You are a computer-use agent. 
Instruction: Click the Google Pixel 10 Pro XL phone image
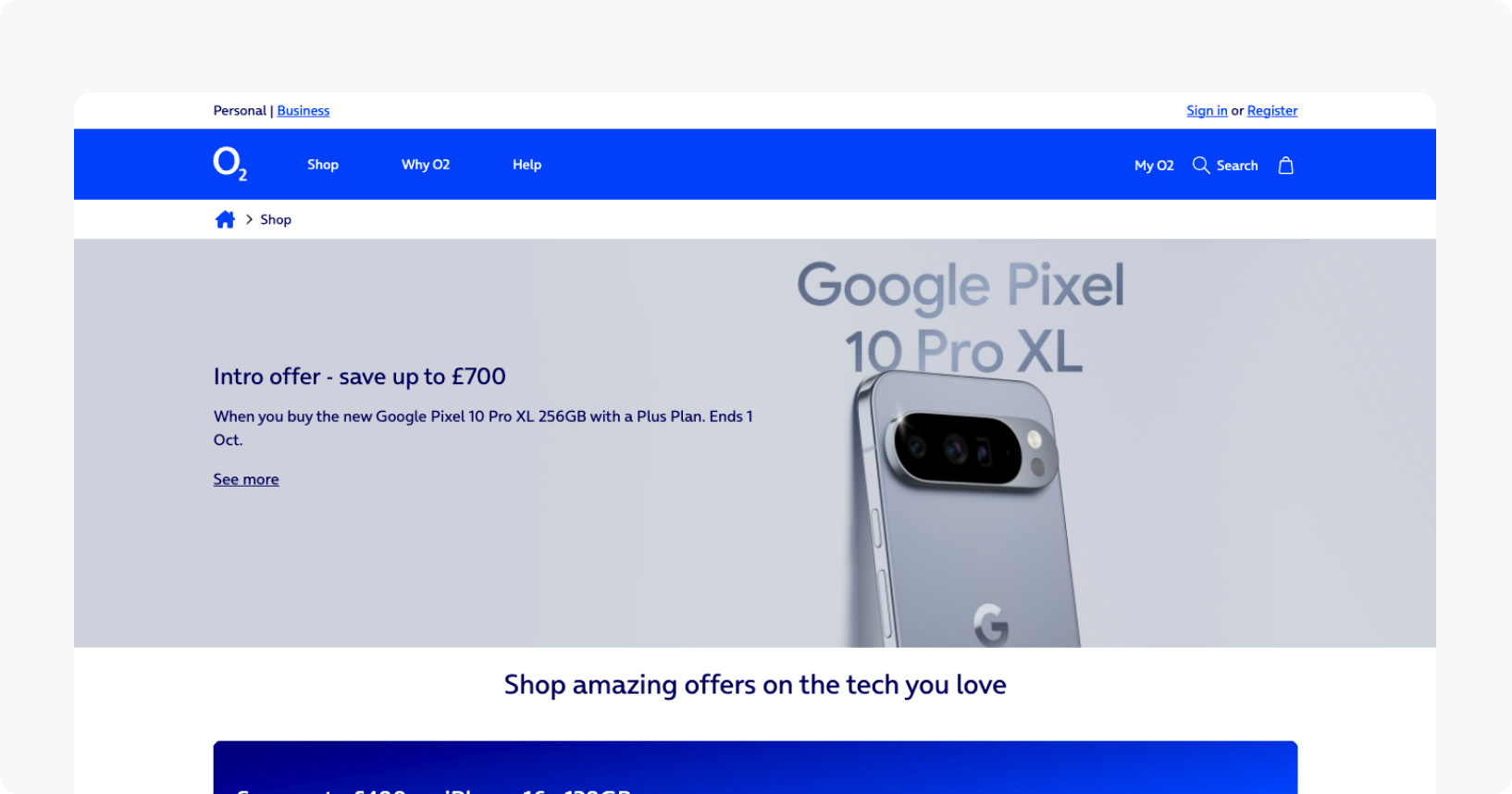[x=964, y=509]
